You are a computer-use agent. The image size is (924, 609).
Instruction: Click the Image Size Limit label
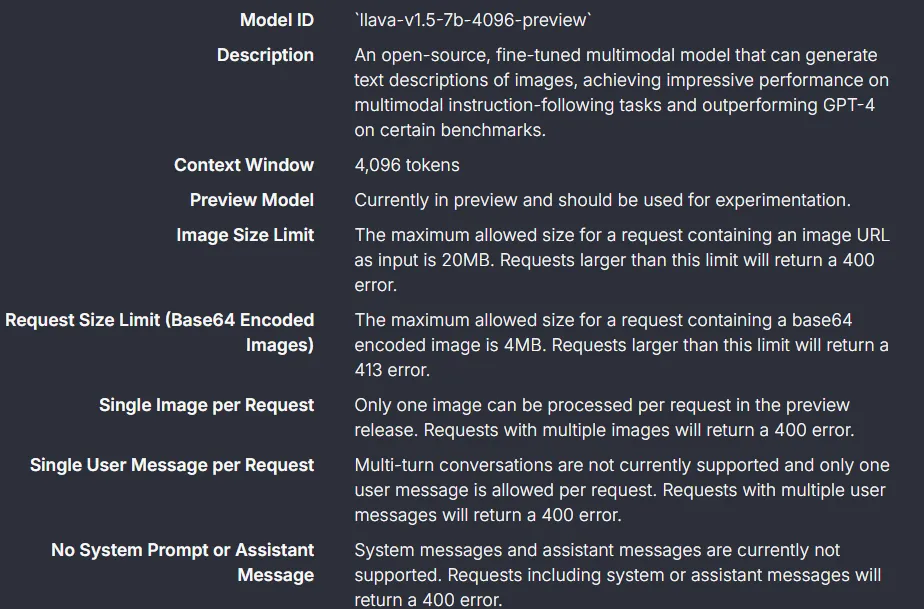tap(245, 235)
